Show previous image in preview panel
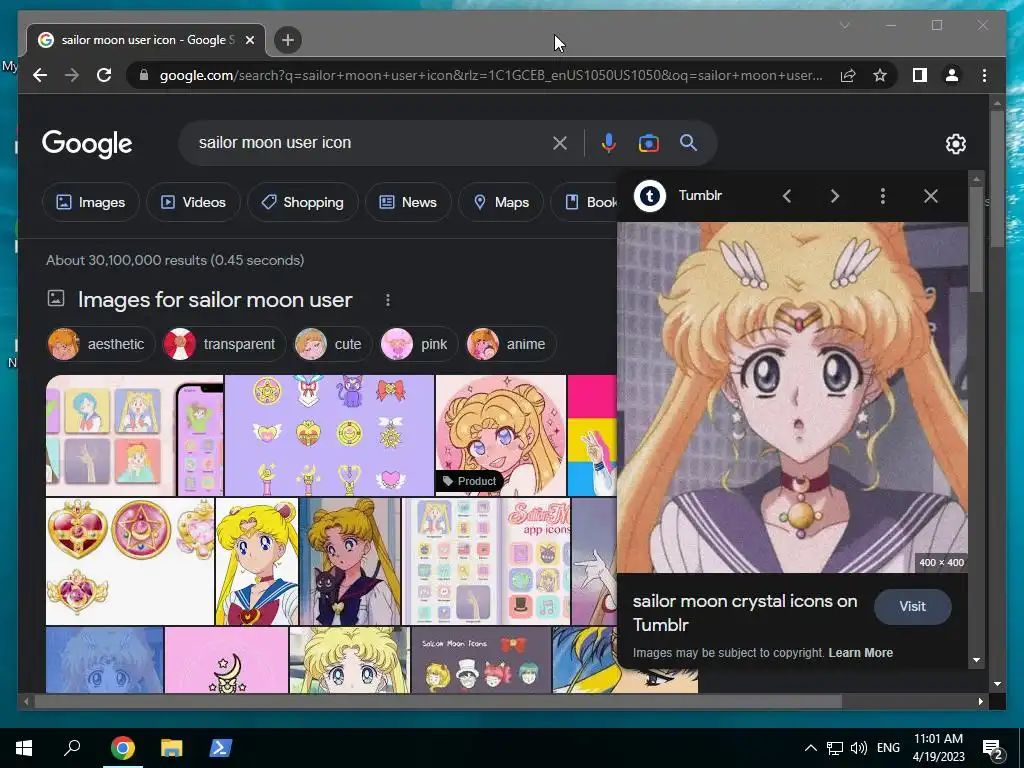This screenshot has width=1024, height=768. (787, 196)
